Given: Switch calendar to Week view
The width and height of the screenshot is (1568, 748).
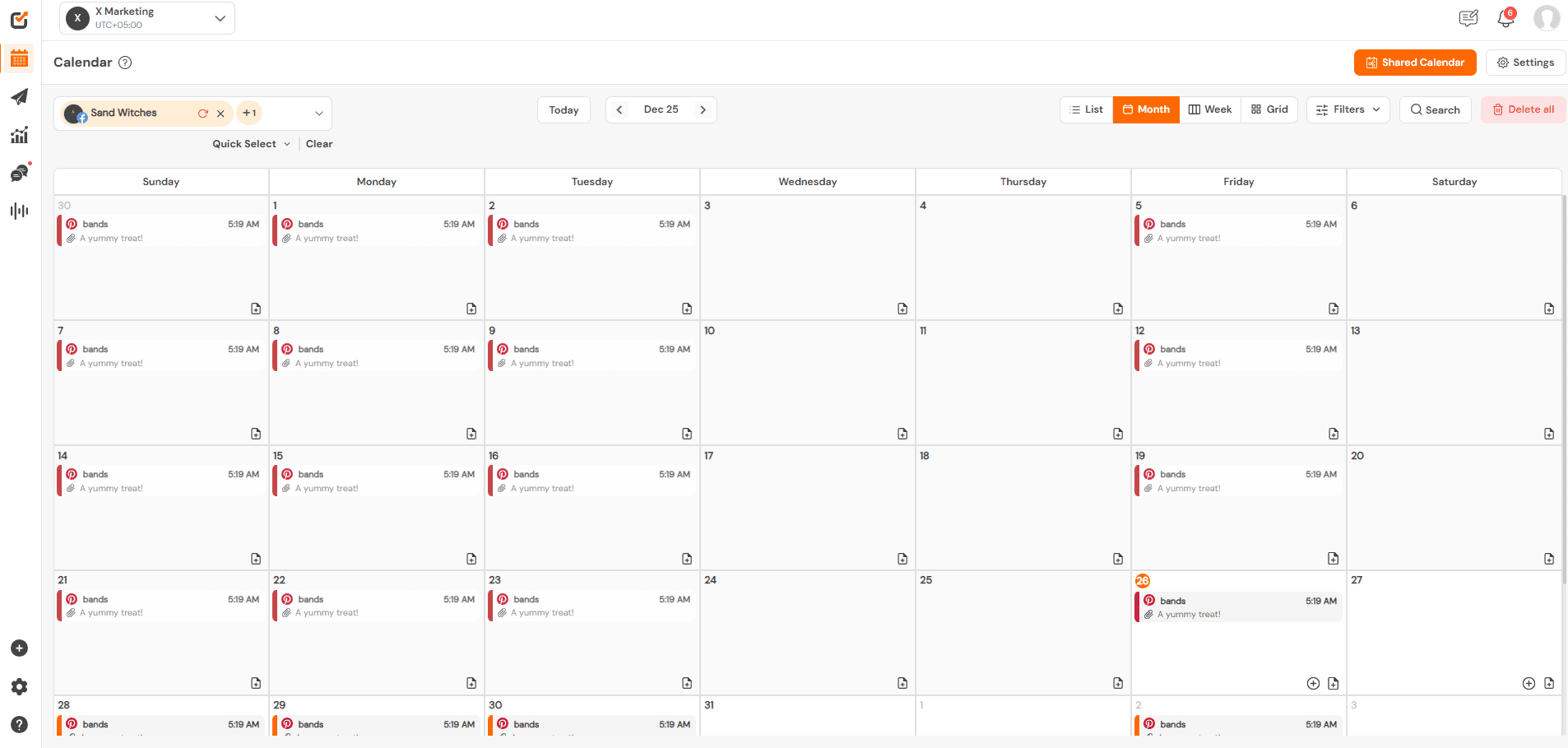Looking at the screenshot, I should click(x=1209, y=109).
